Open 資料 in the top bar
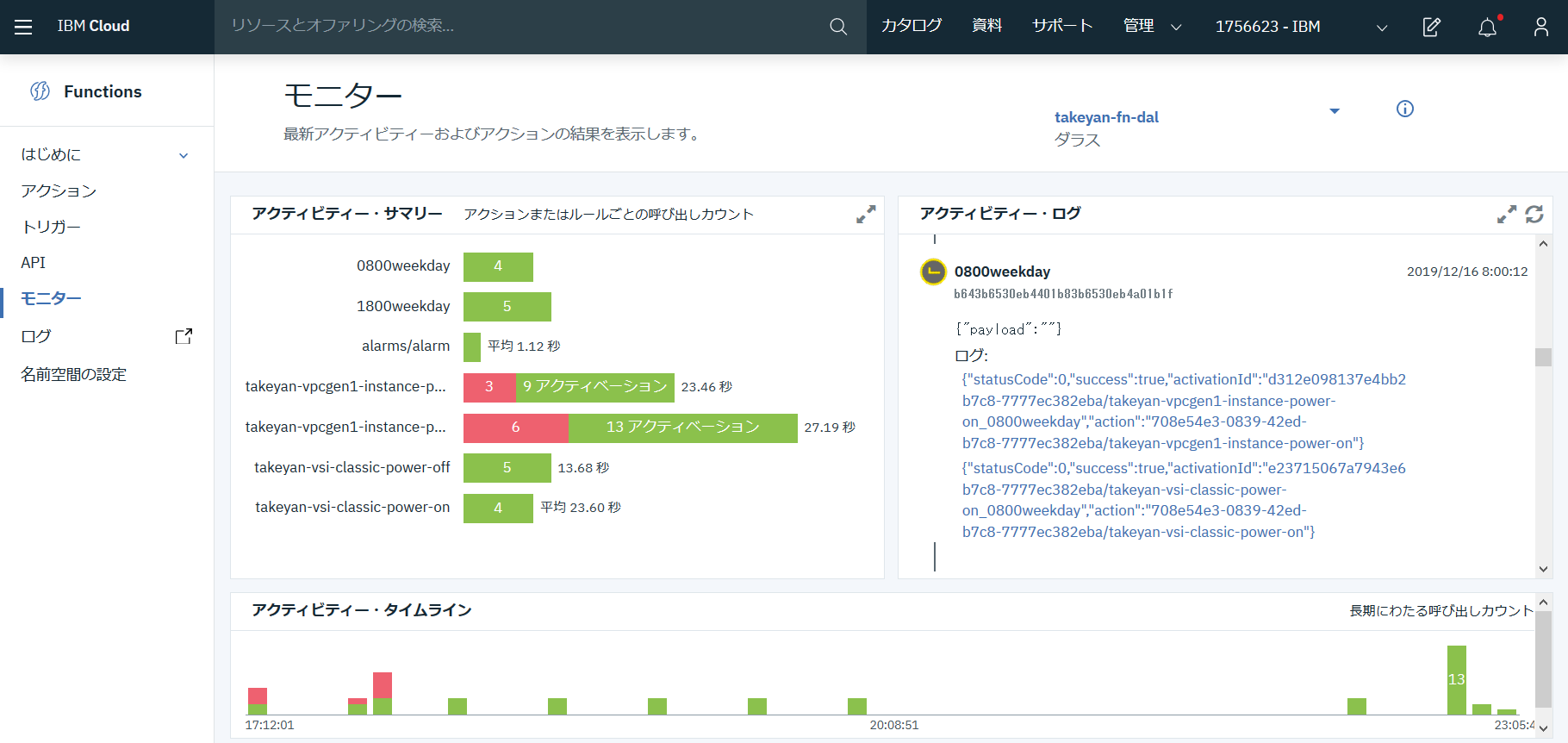1568x743 pixels. 987,26
